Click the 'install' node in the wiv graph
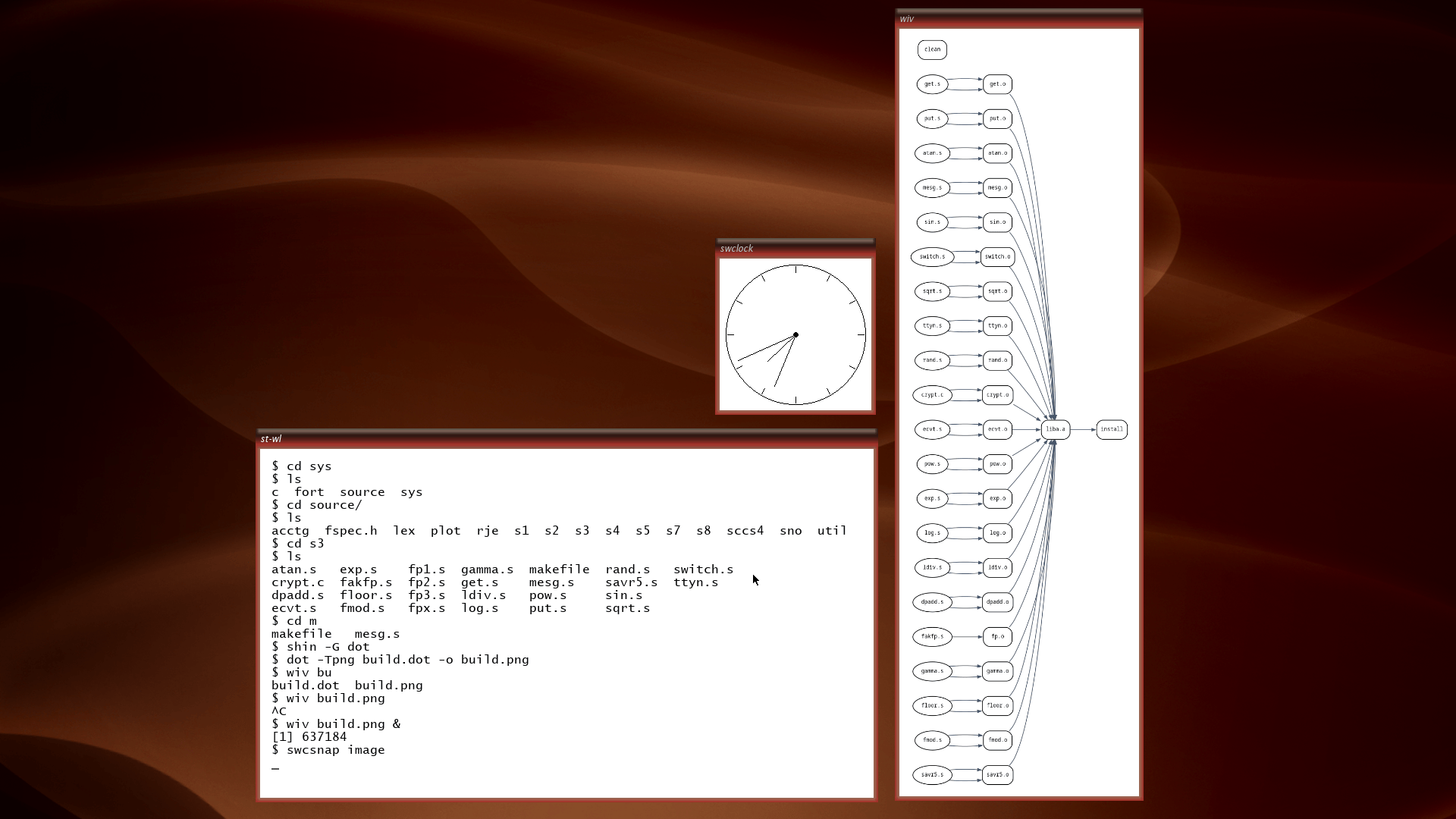Viewport: 1456px width, 819px height. click(x=1112, y=429)
